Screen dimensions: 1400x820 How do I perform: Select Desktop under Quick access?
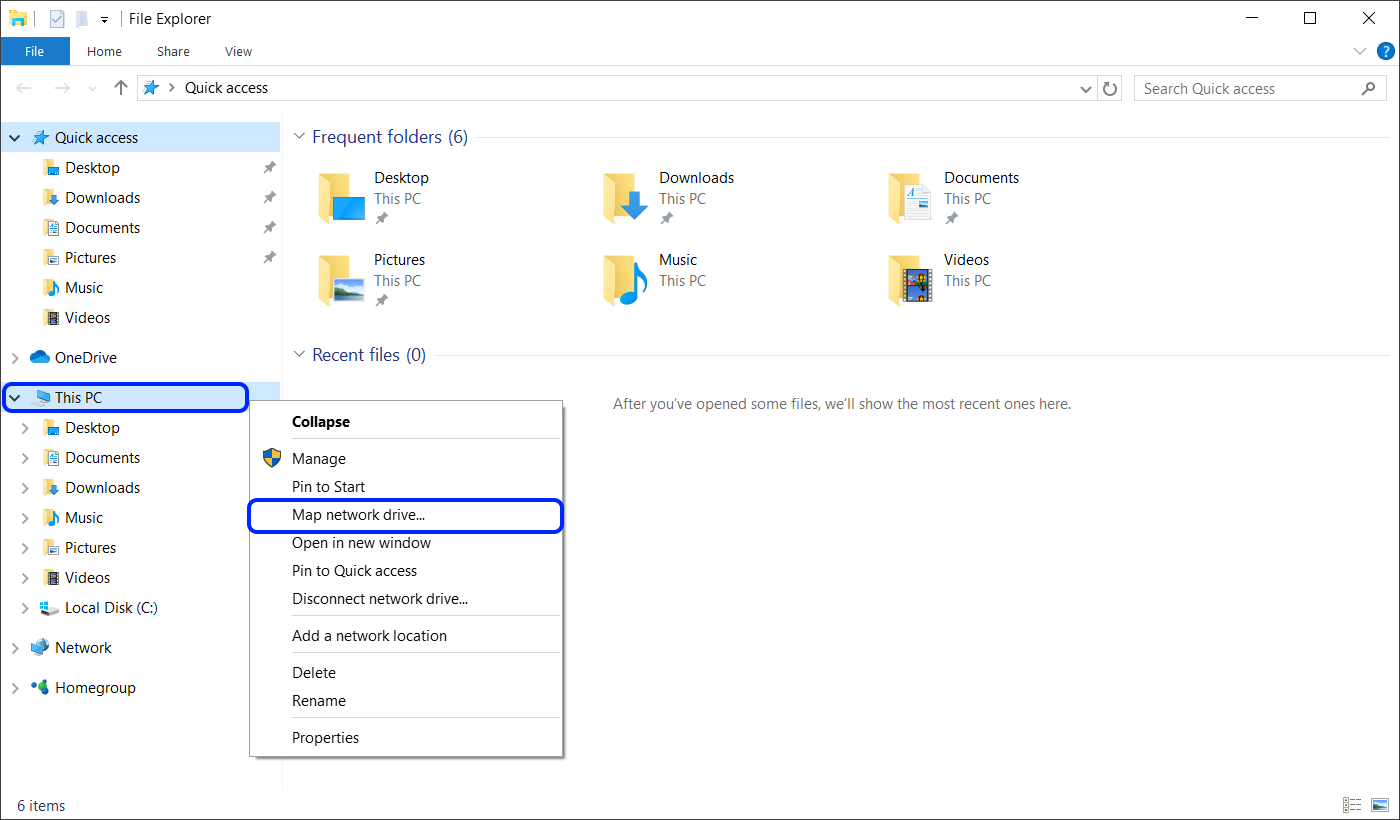(x=92, y=168)
